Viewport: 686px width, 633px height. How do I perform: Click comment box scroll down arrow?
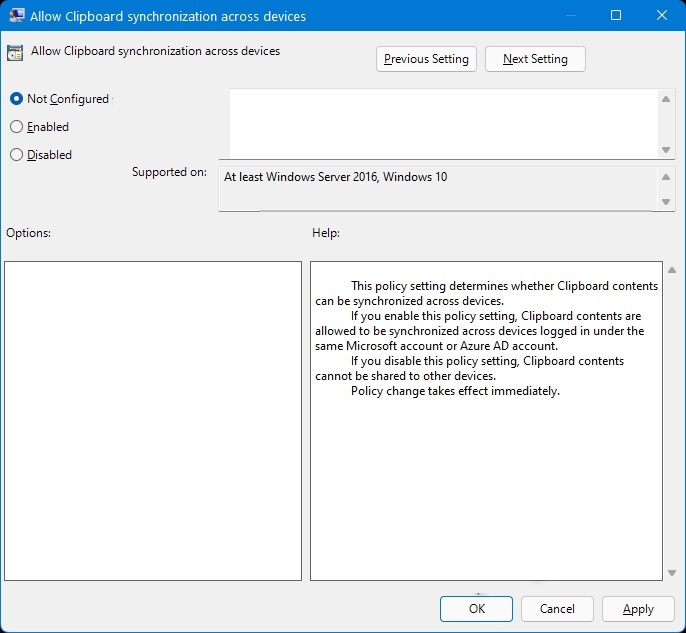666,150
